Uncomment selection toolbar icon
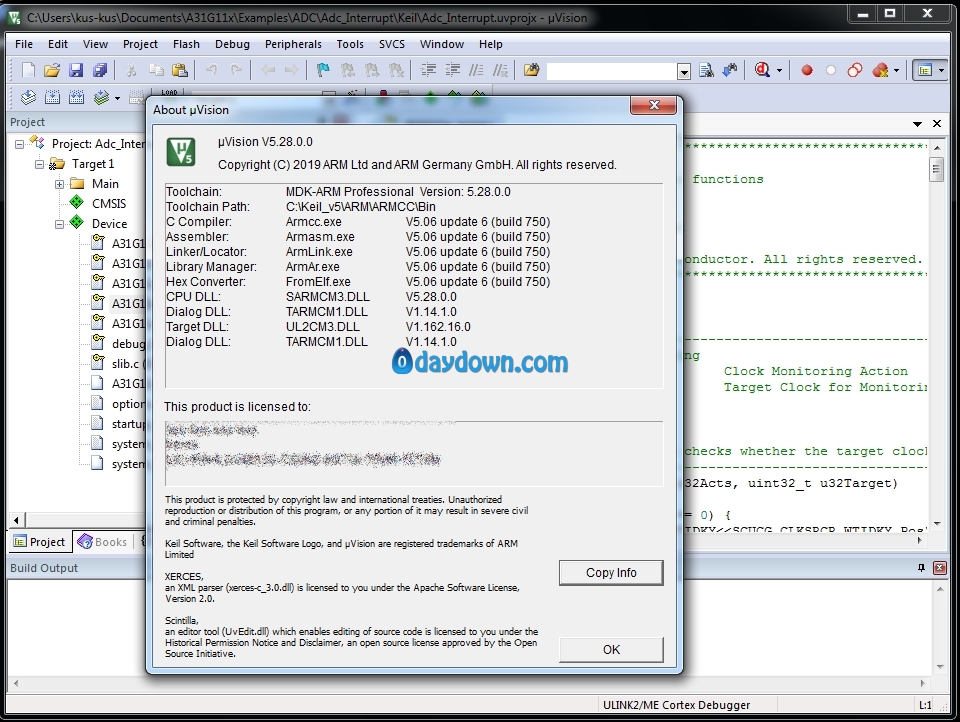 [501, 70]
